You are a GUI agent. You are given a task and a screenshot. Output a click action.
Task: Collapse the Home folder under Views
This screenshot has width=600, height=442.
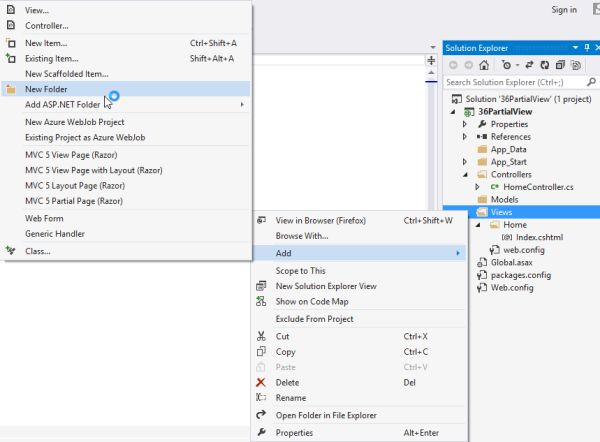tap(478, 225)
